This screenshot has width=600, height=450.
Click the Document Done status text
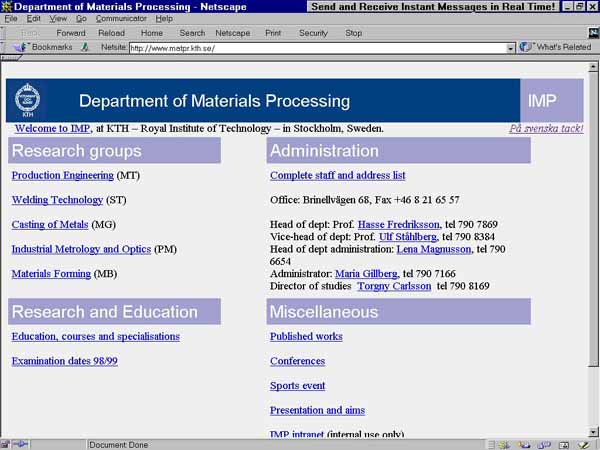pos(119,445)
